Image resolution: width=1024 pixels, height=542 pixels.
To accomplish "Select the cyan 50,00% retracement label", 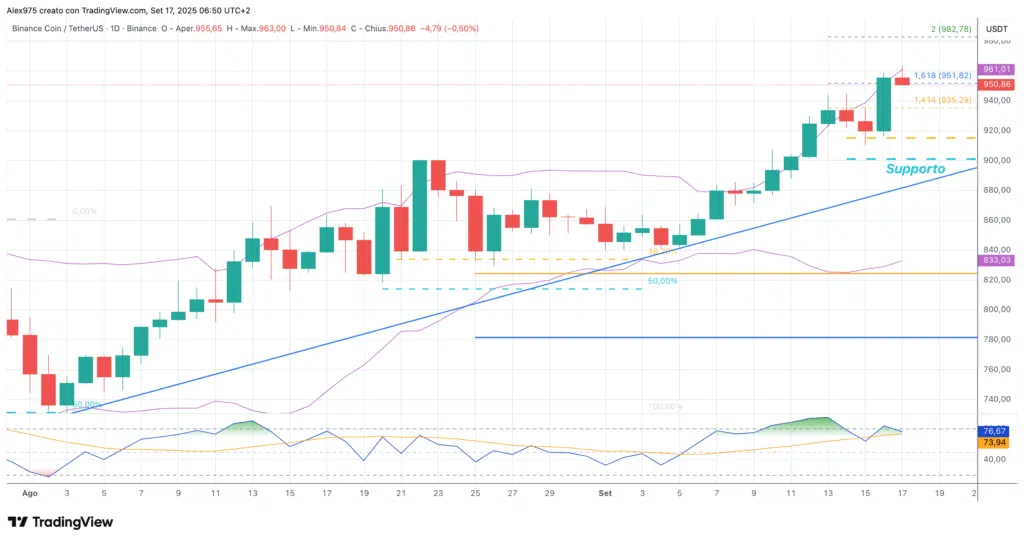I will coord(662,281).
